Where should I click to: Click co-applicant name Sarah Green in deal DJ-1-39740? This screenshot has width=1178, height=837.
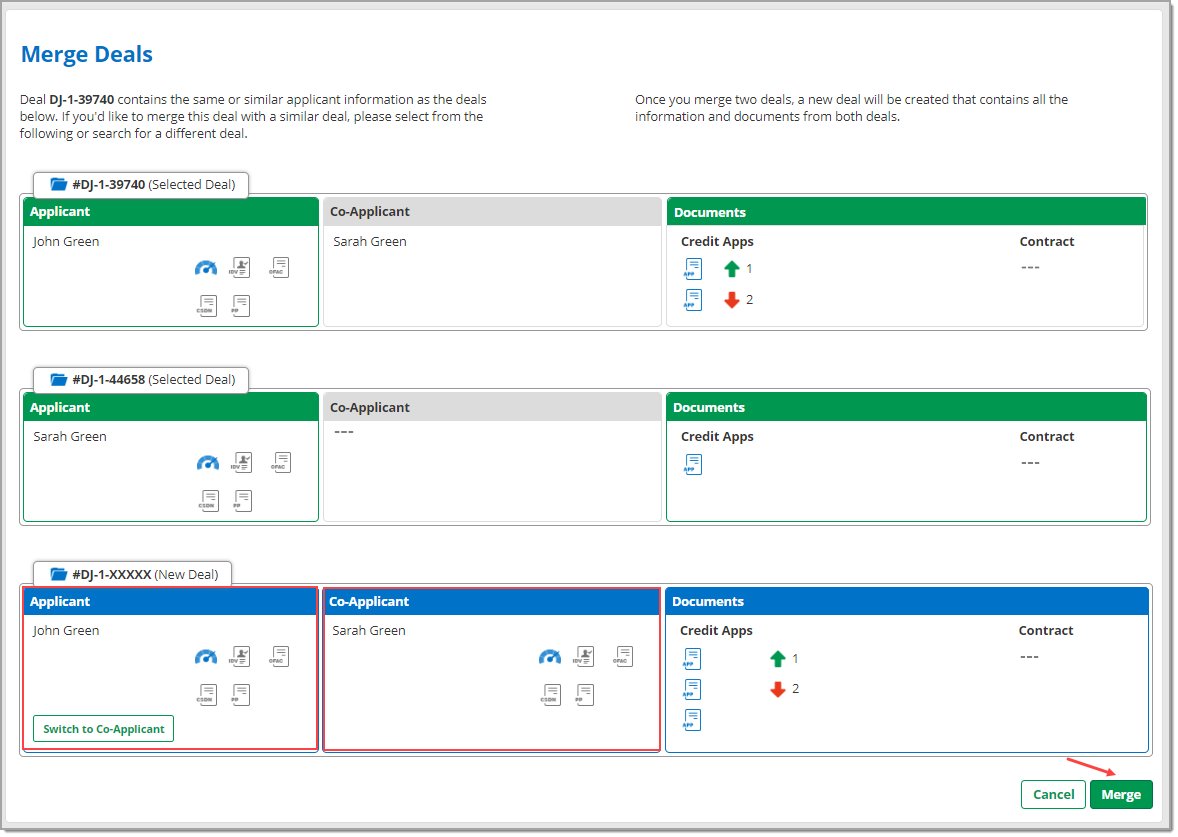370,241
